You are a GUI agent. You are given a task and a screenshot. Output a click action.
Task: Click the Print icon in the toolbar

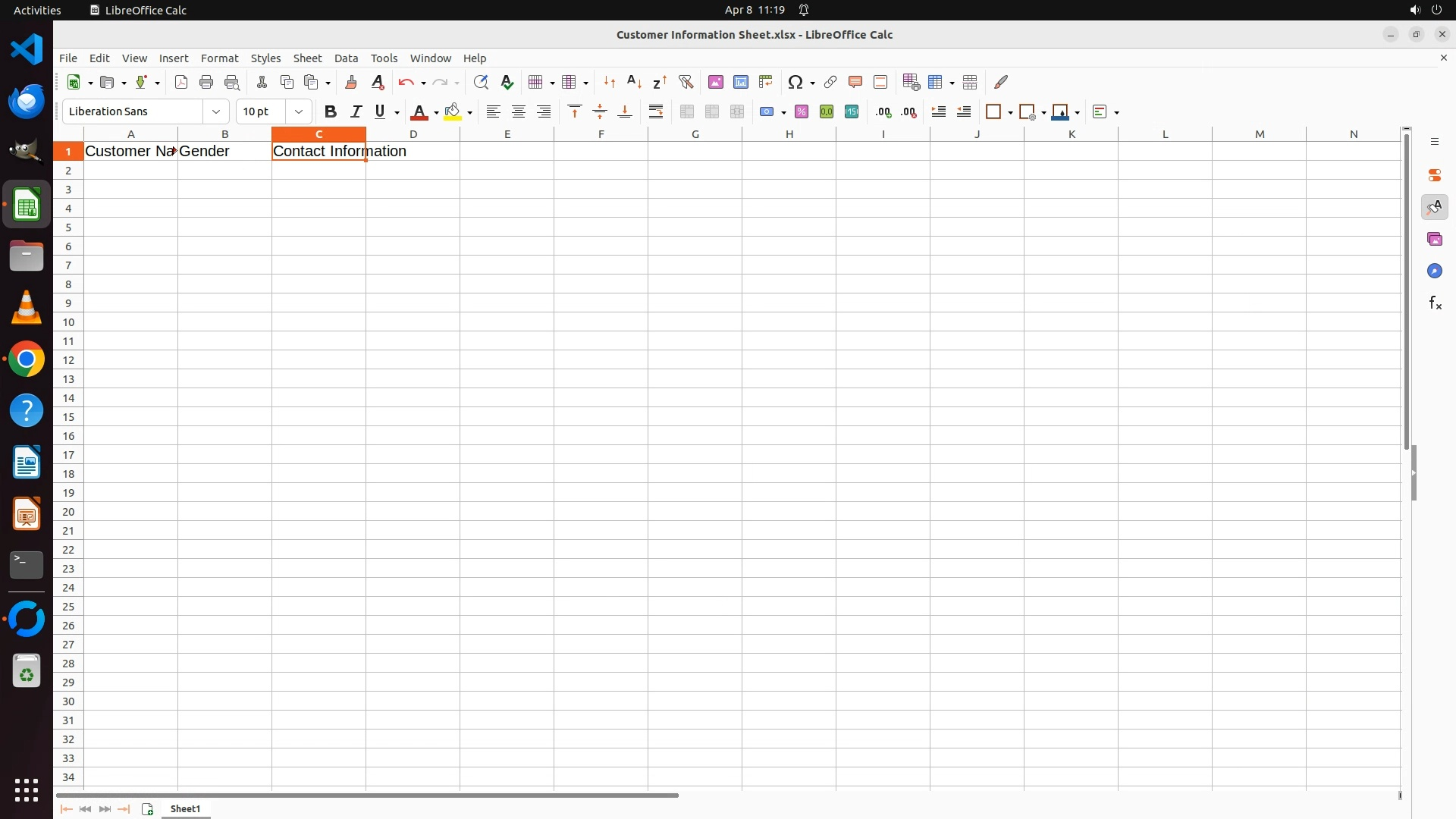tap(206, 82)
